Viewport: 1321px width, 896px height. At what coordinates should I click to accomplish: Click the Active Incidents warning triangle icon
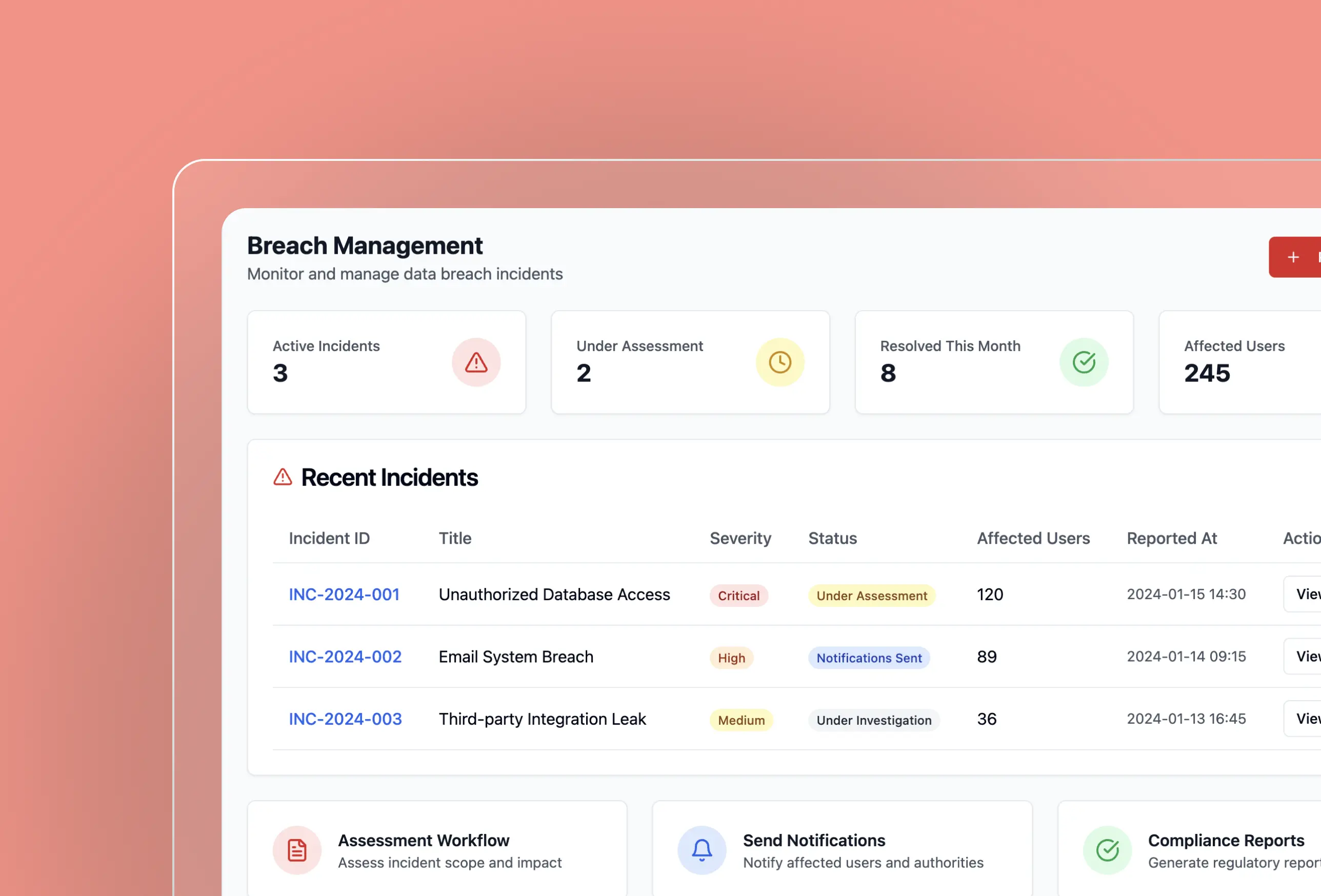[x=476, y=362]
